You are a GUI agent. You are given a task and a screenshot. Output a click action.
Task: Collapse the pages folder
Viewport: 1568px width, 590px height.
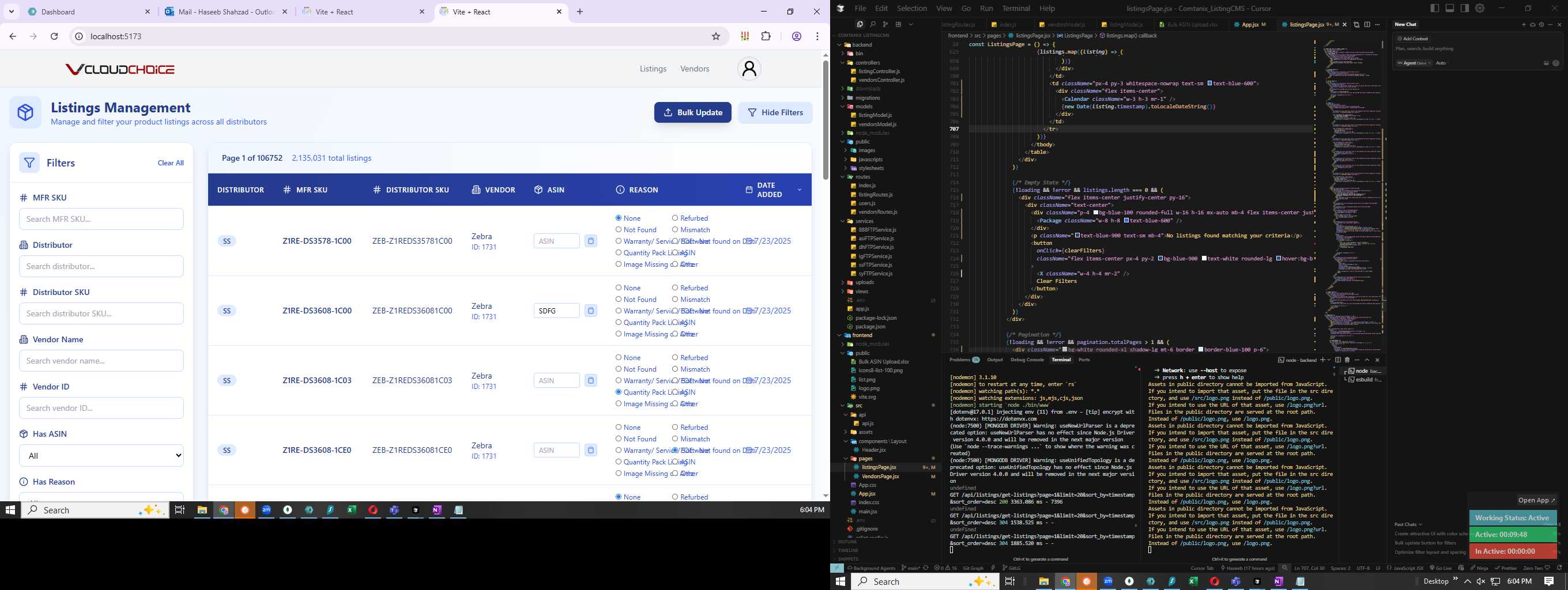[846, 459]
